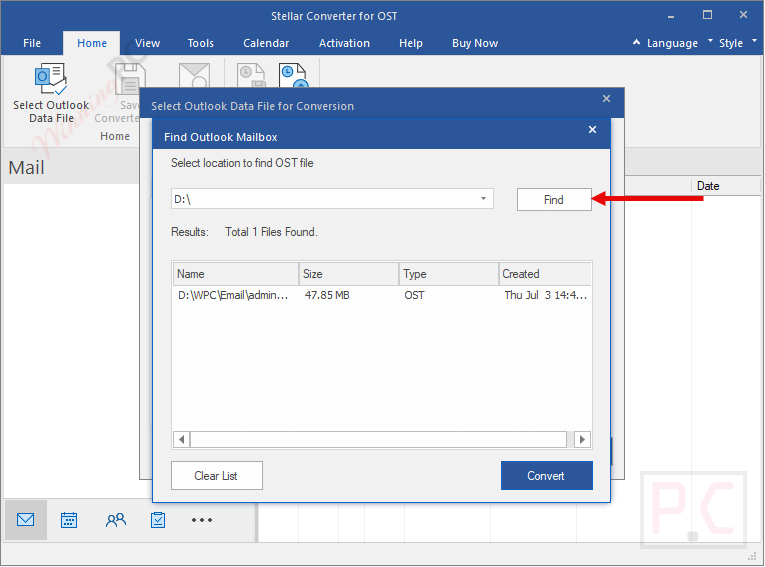Click the three-dots more navigation options

point(201,520)
